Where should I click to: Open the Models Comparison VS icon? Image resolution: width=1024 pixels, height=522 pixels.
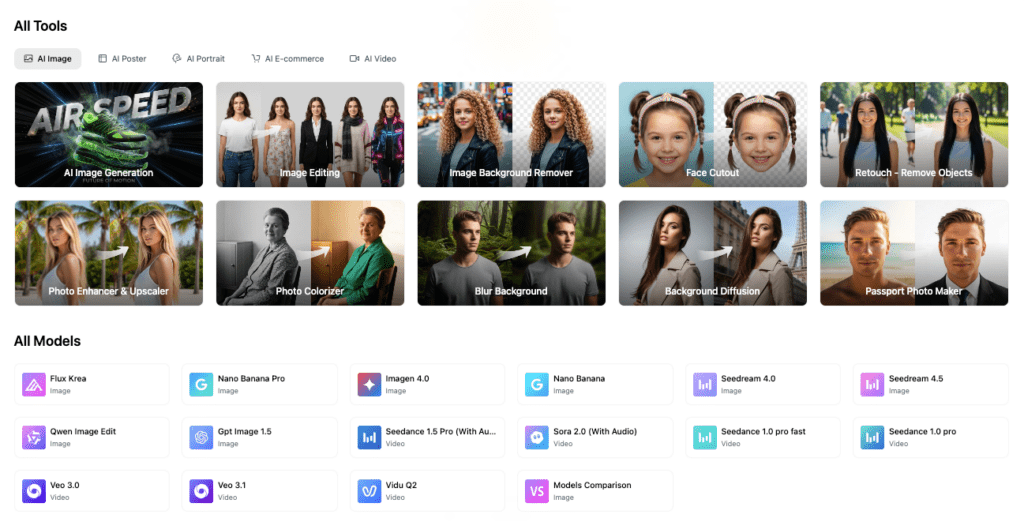pyautogui.click(x=537, y=490)
